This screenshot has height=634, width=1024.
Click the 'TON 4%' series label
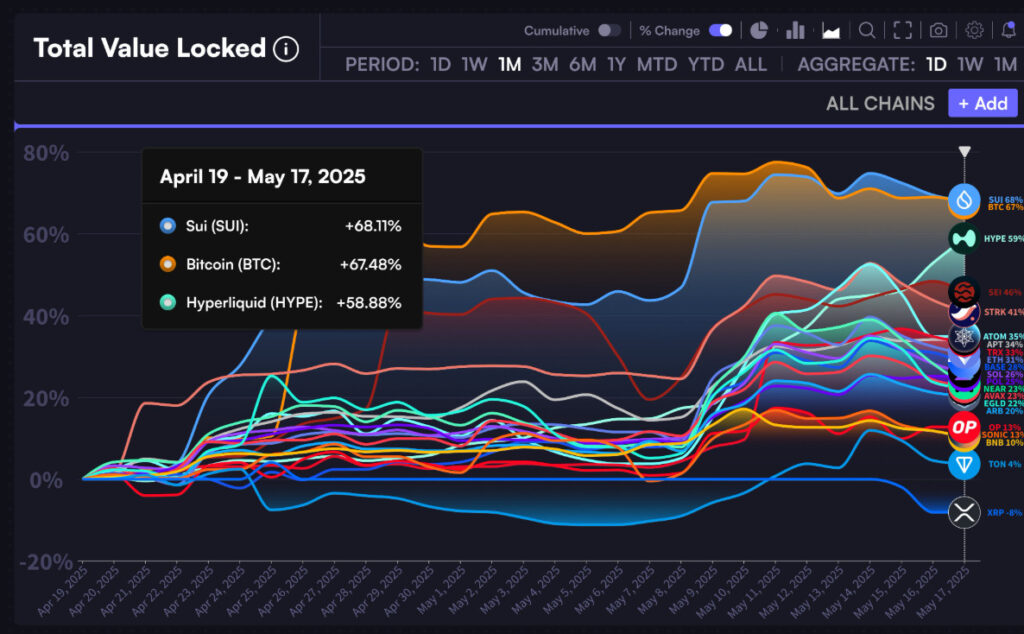(1004, 464)
